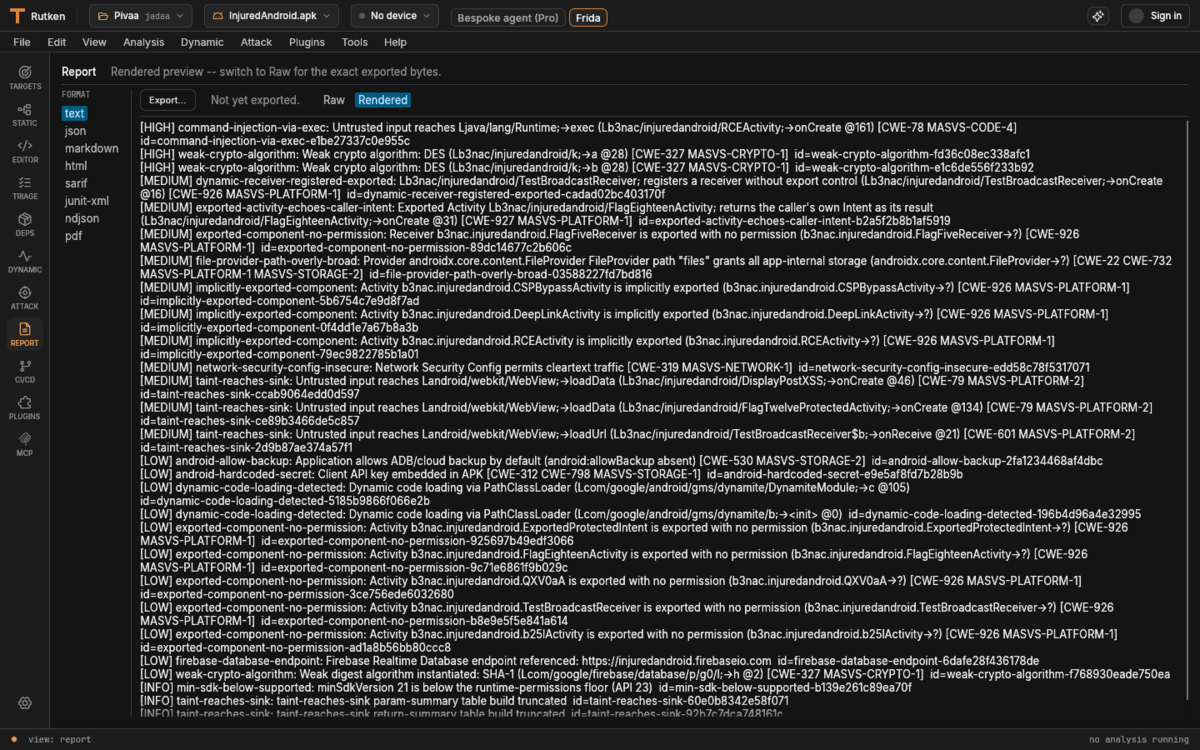Select the Frida option
This screenshot has width=1200, height=750.
[x=587, y=18]
